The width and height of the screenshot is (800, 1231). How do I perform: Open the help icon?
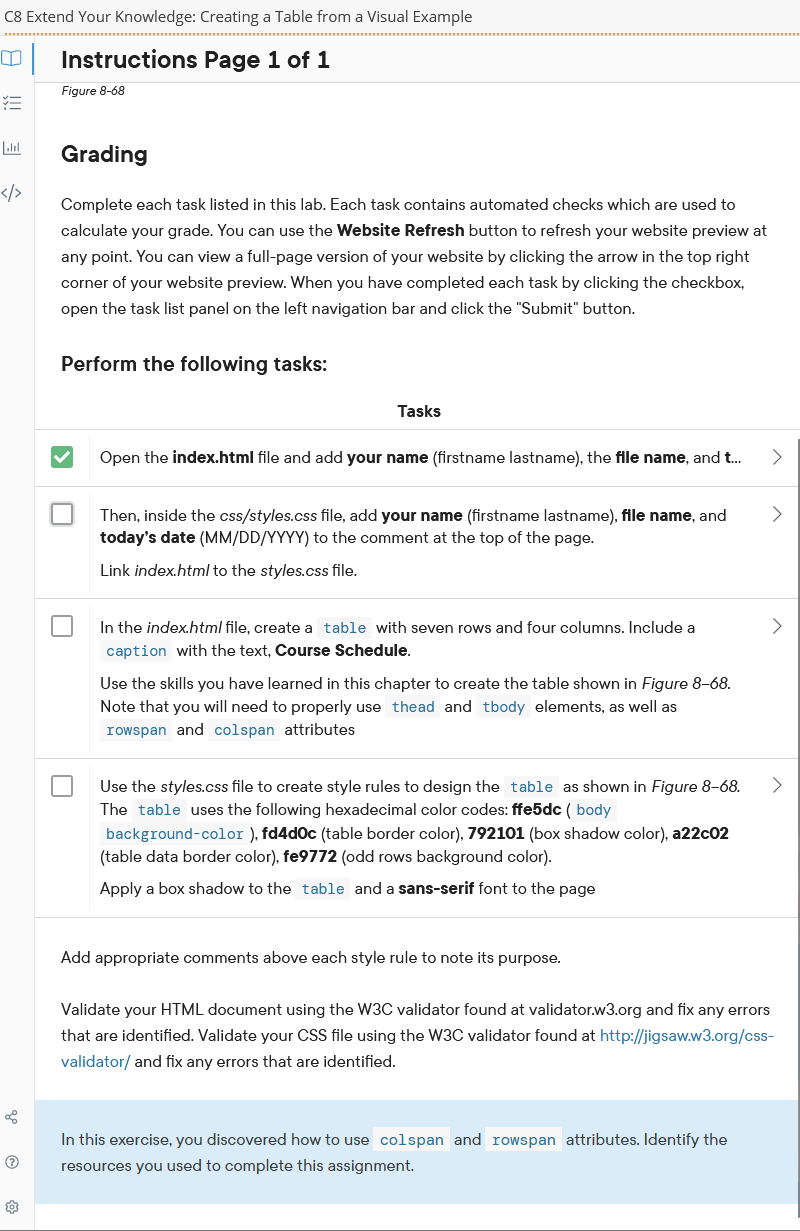click(x=12, y=1161)
